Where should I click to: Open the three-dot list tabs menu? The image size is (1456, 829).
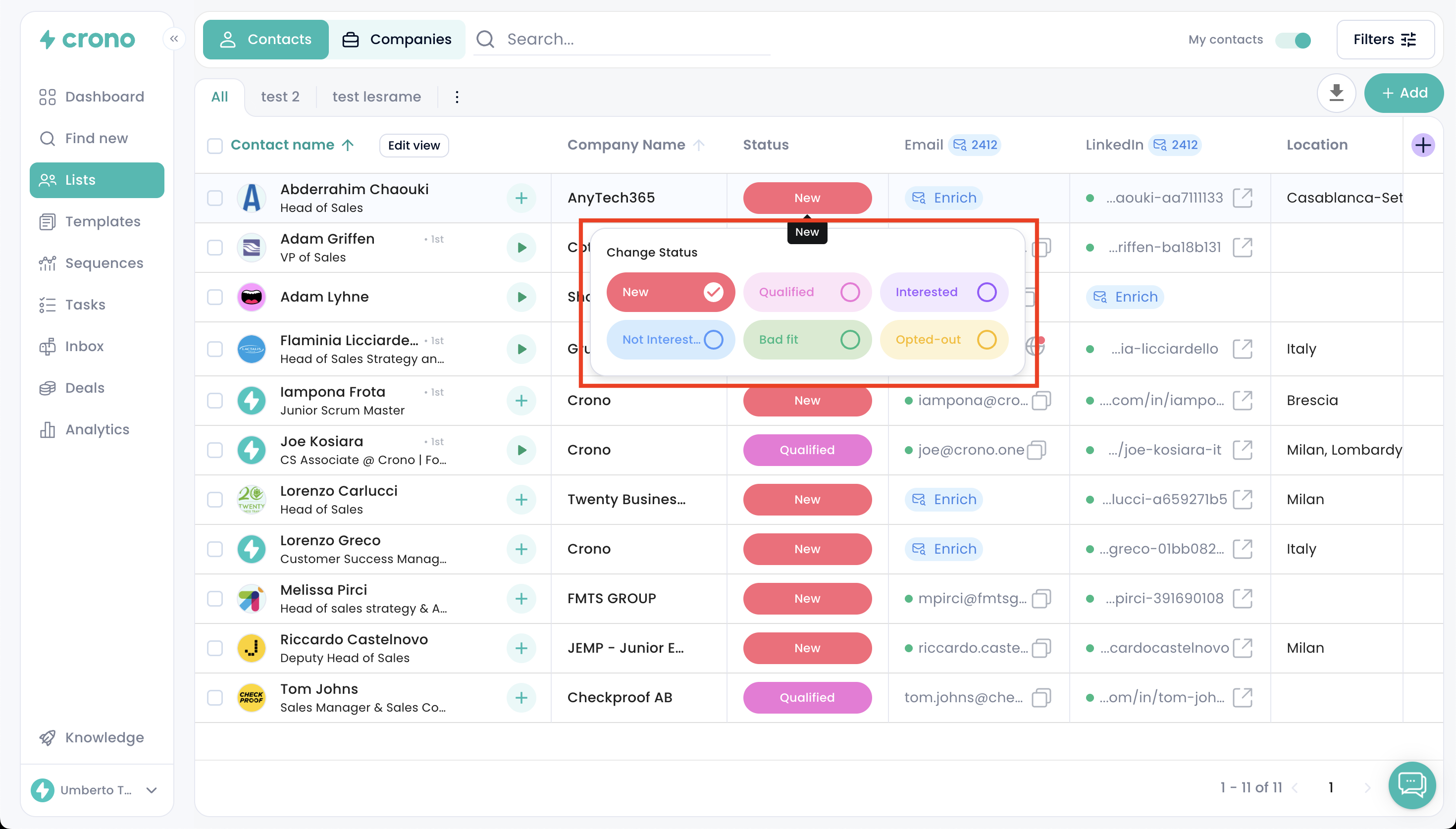(457, 97)
